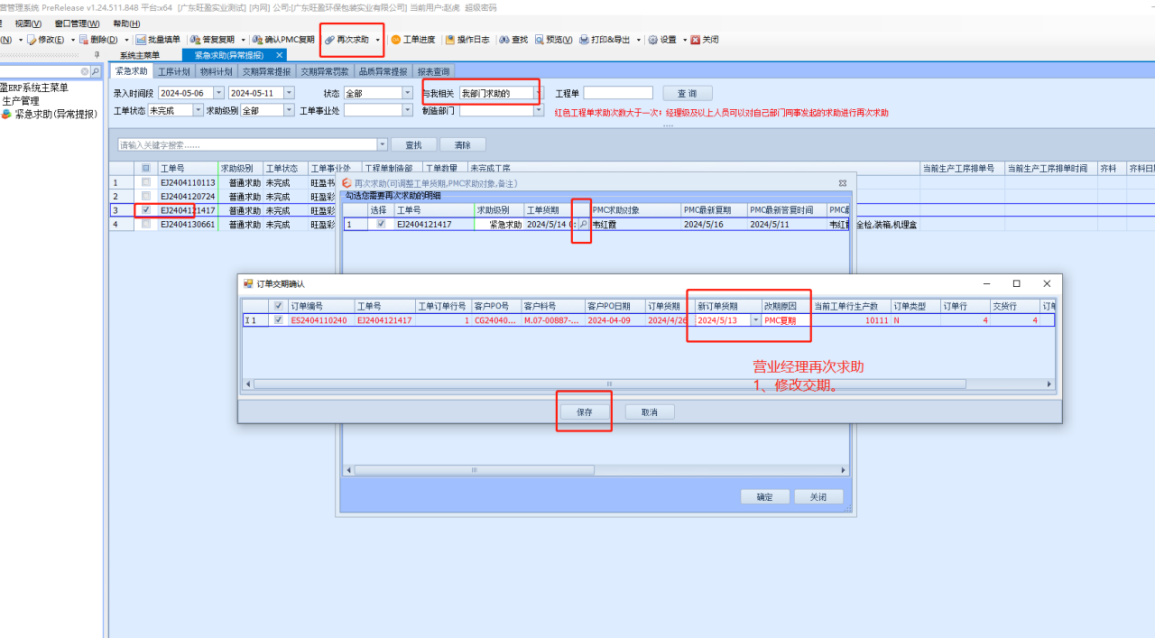Click the 修改(E) edit toolbar icon
Image resolution: width=1156 pixels, height=639 pixels.
pyautogui.click(x=32, y=40)
